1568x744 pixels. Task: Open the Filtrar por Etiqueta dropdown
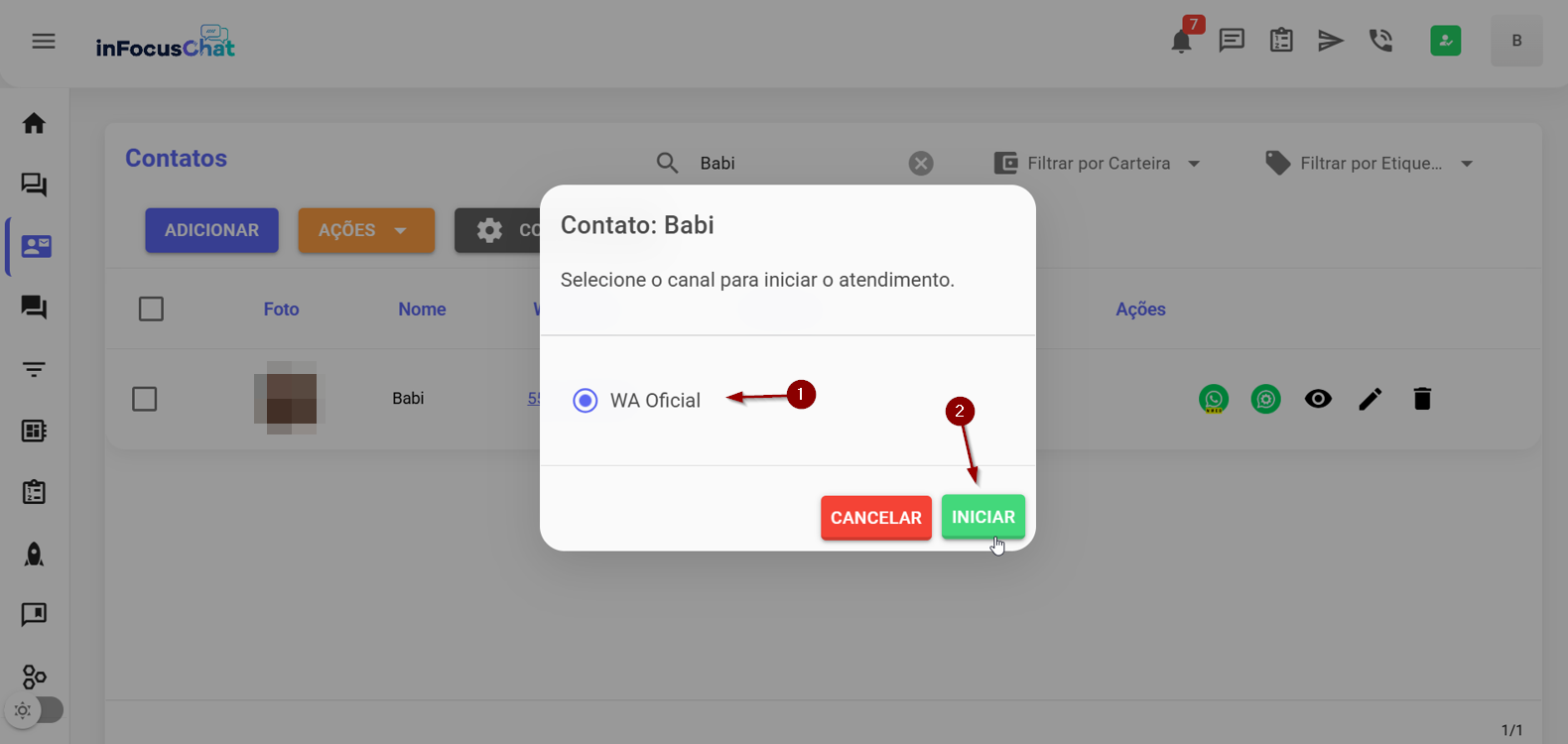pyautogui.click(x=1370, y=164)
